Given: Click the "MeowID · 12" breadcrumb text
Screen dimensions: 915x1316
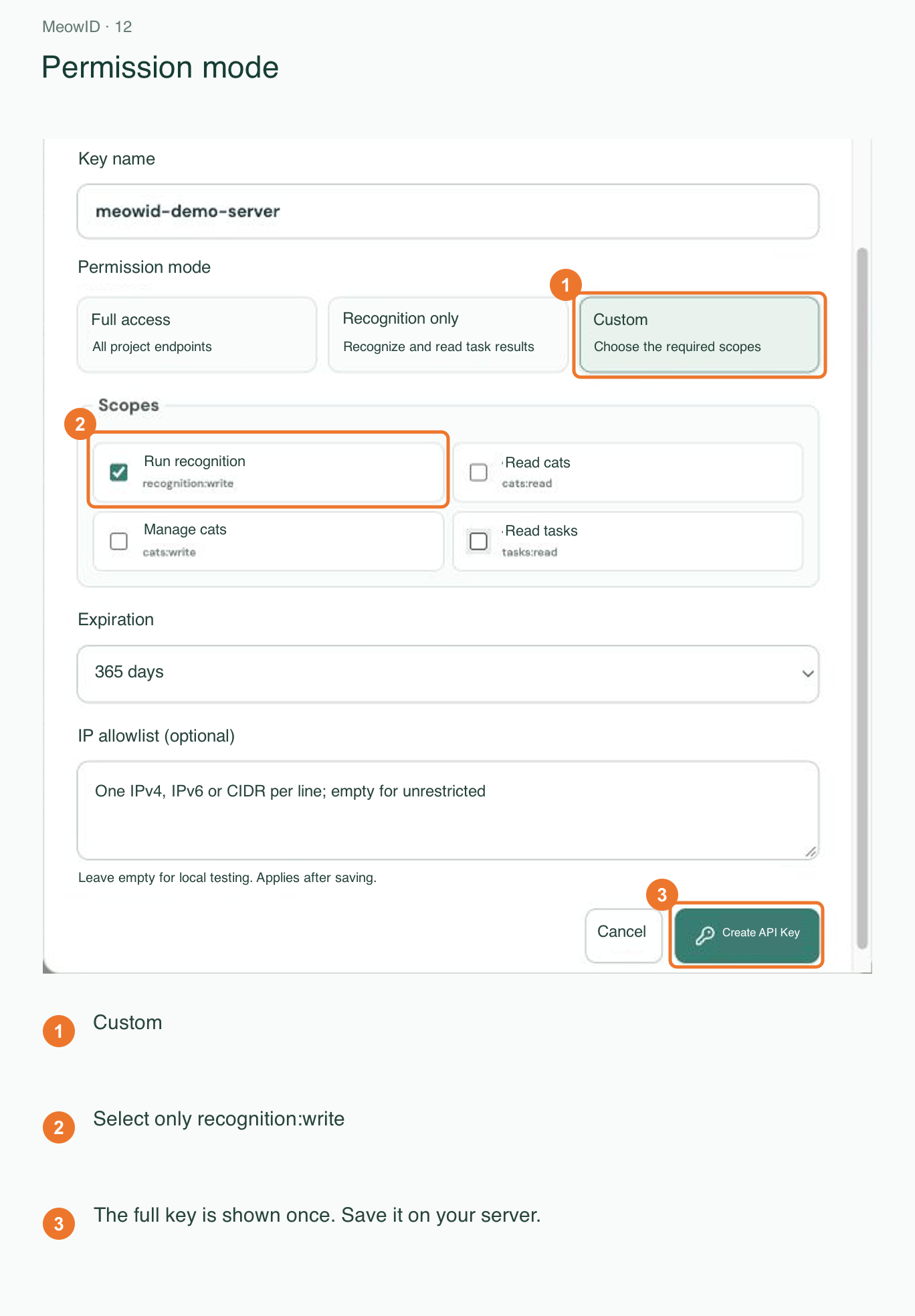Looking at the screenshot, I should coord(87,27).
